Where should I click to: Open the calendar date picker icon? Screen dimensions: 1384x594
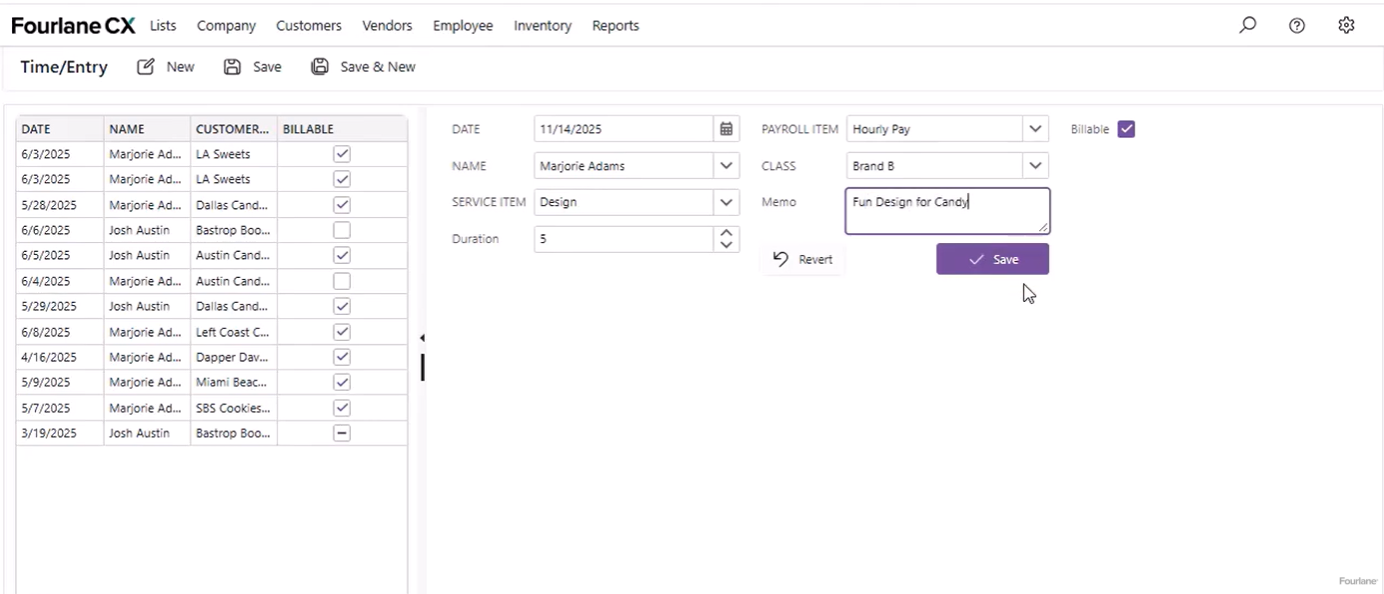click(727, 129)
